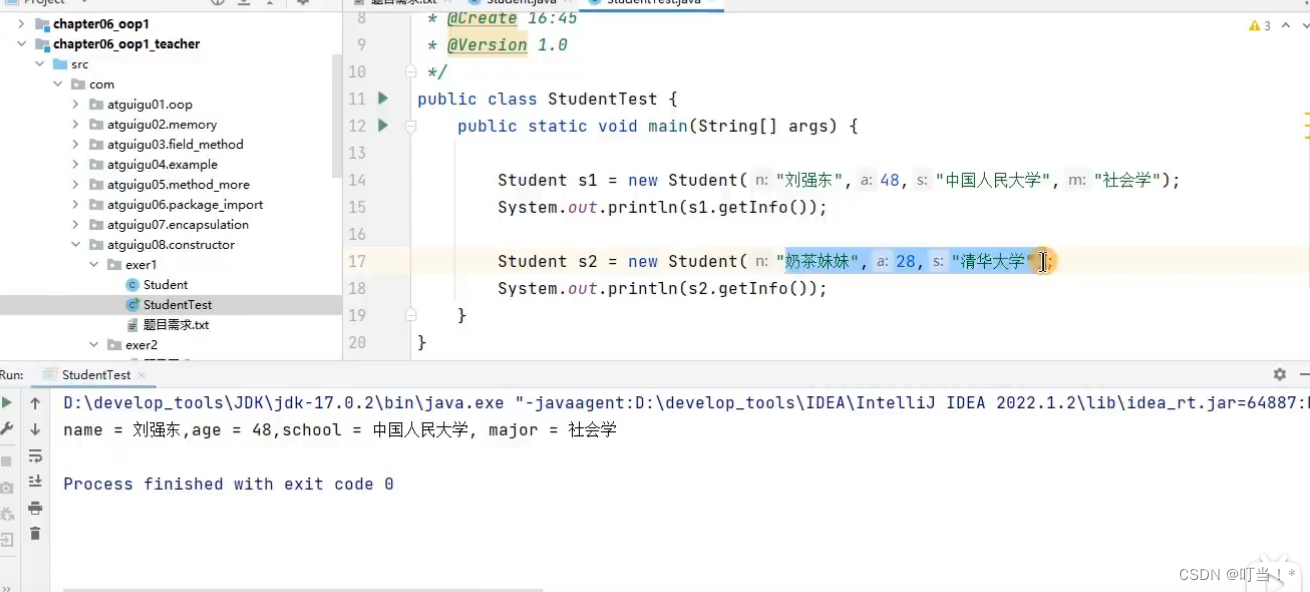Image resolution: width=1310 pixels, height=592 pixels.
Task: Select the exer2 folder name
Action: [x=142, y=345]
